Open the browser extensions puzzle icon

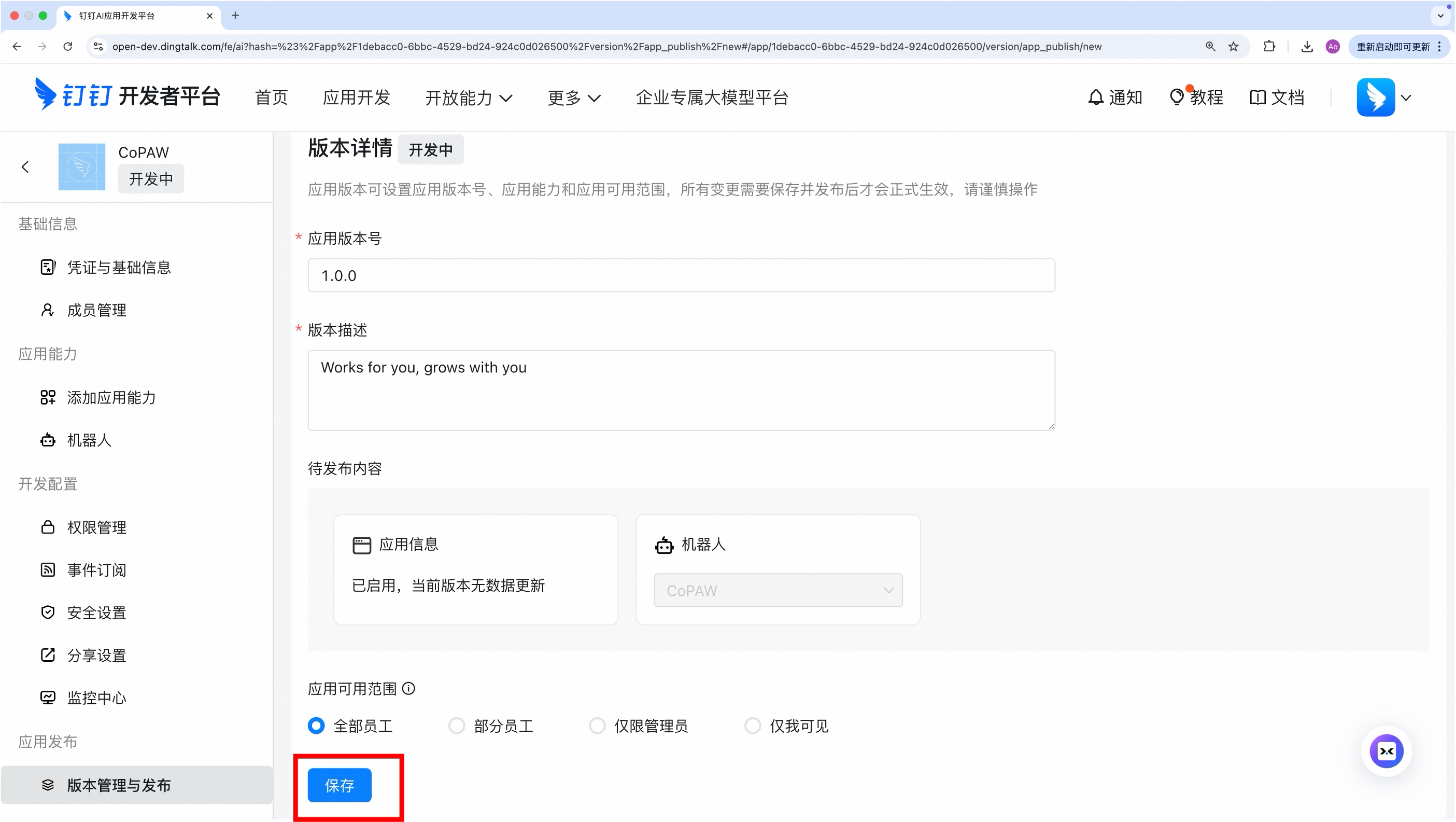pyautogui.click(x=1269, y=46)
